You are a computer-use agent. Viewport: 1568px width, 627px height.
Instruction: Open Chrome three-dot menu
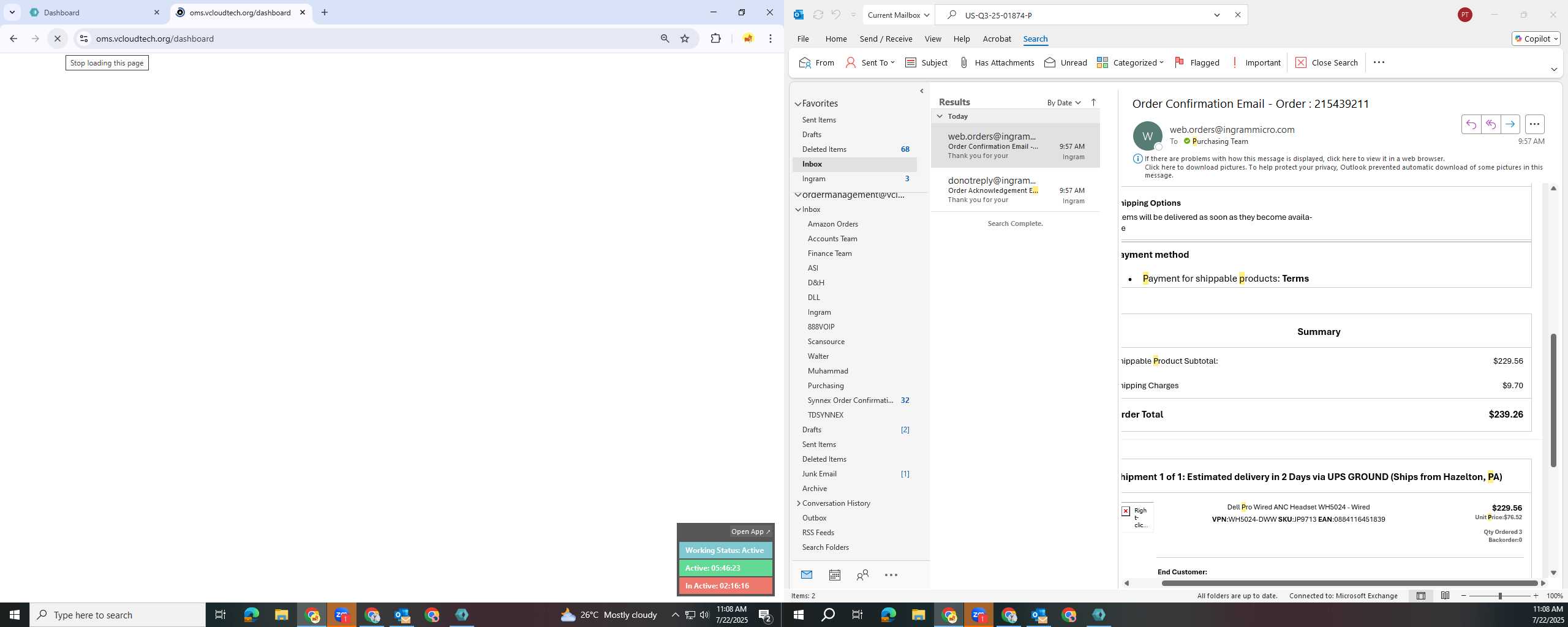tap(771, 39)
